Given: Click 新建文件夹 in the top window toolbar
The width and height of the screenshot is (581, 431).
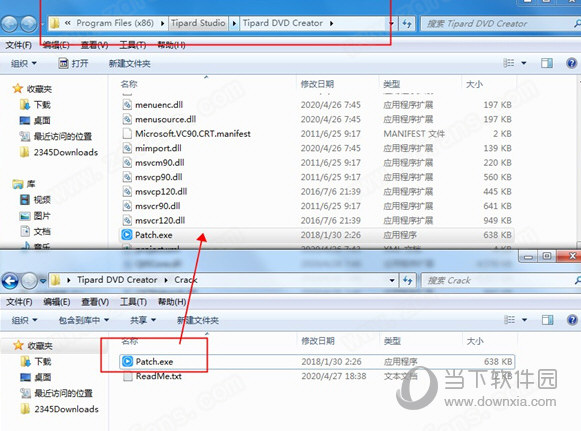Looking at the screenshot, I should point(129,63).
